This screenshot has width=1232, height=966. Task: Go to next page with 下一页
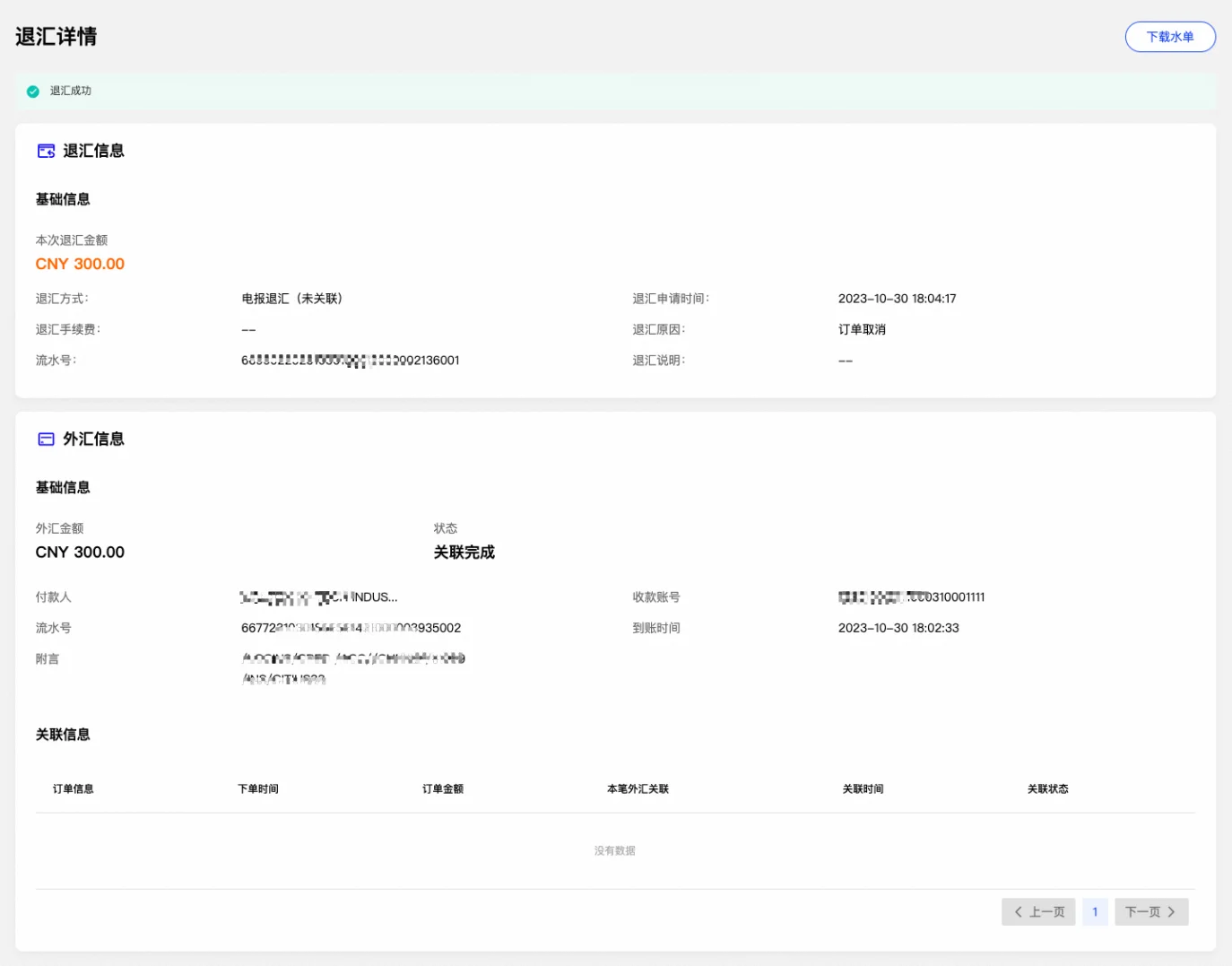pos(1150,911)
